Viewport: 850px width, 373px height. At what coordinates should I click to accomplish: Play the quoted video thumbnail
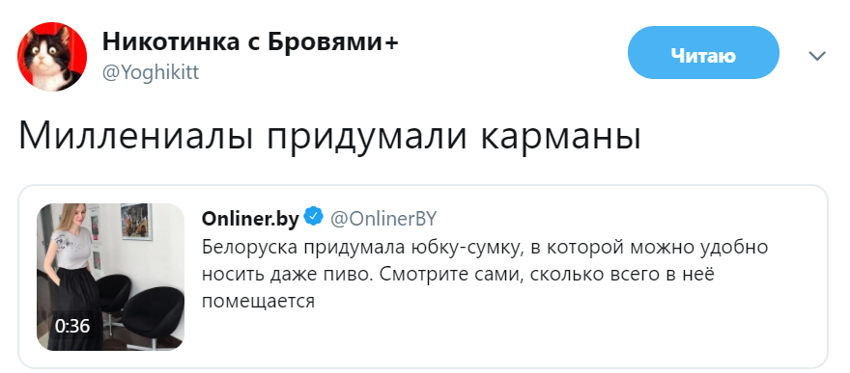(111, 276)
